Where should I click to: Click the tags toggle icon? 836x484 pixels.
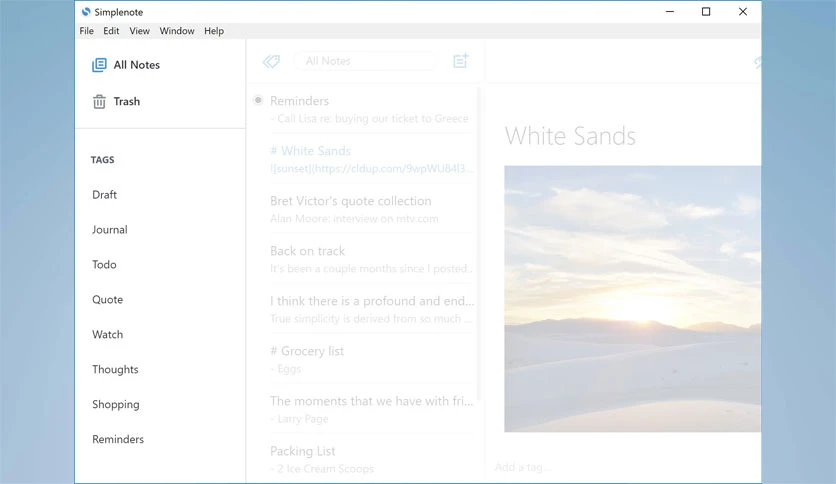pos(271,61)
